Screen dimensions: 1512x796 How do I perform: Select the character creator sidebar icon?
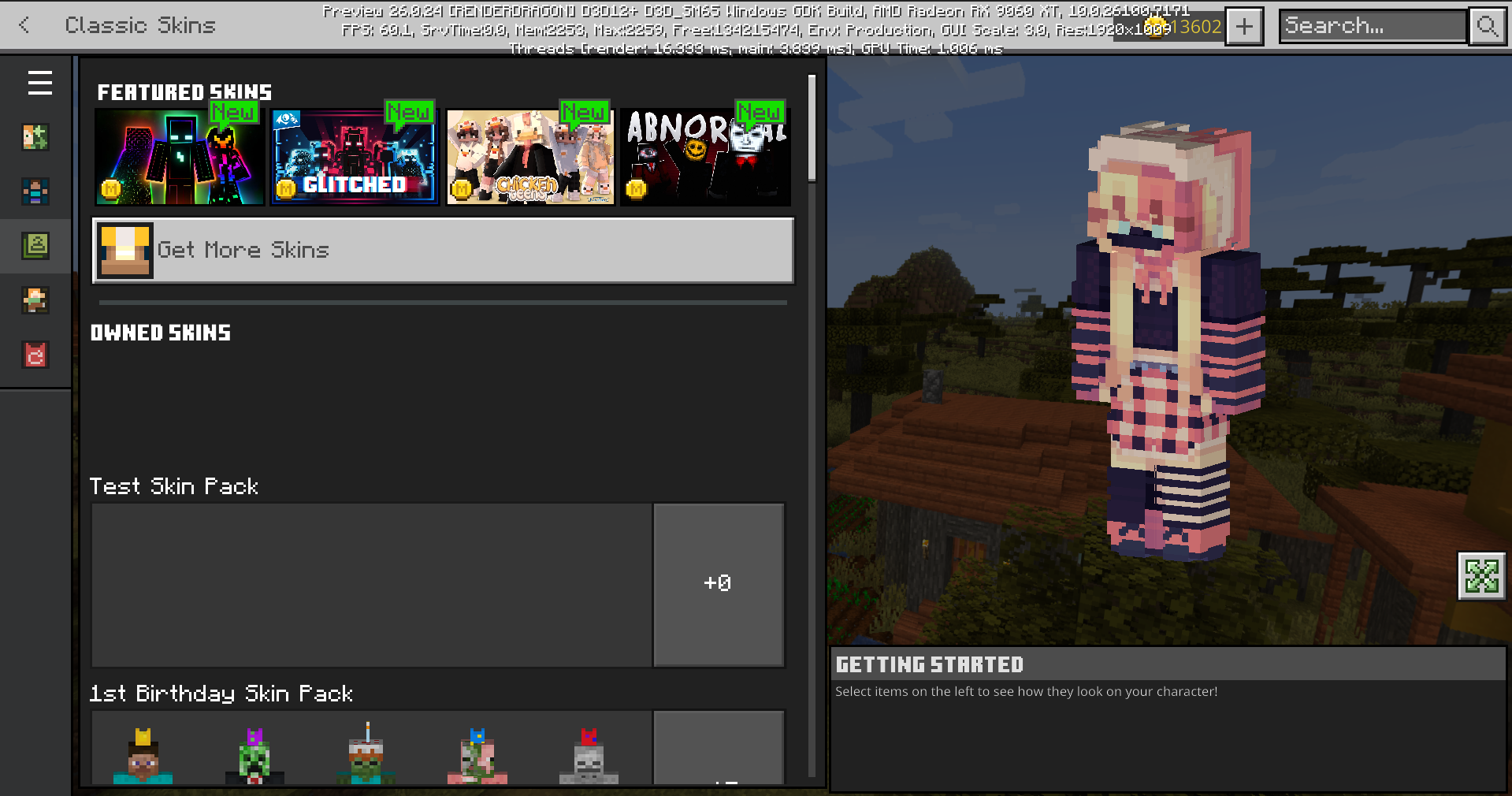tap(35, 136)
